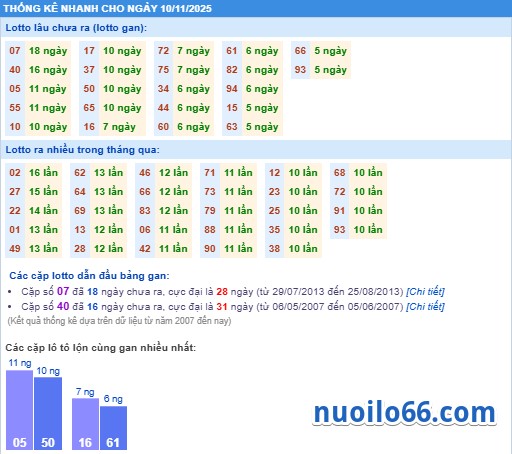512x454 pixels.
Task: Click frequent number 02 with 16 lần
Action: coord(15,173)
